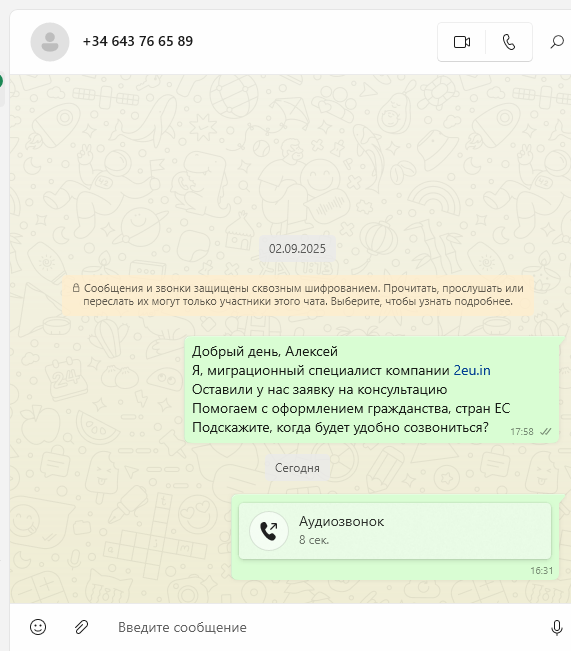Screen dimensions: 571x651
Task: Select the "Добрый день, Алексей" message bubble
Action: pos(372,389)
